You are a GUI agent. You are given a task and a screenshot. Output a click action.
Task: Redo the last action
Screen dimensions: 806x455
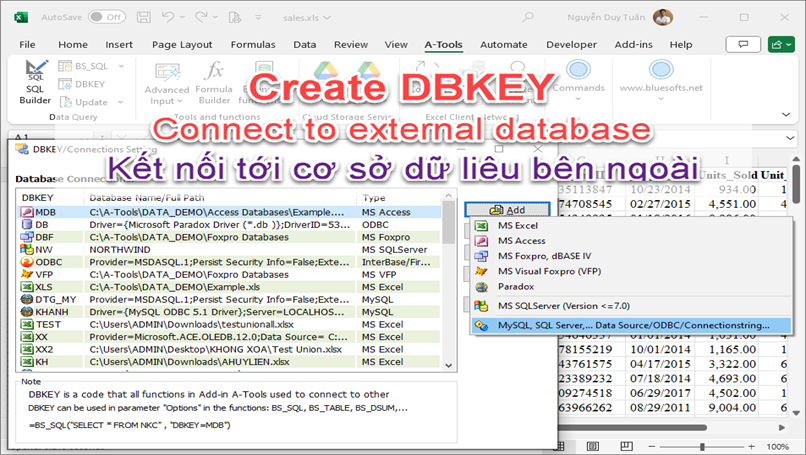(x=201, y=17)
